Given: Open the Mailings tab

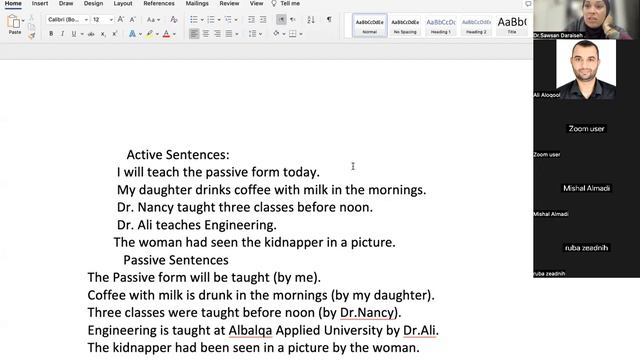Looking at the screenshot, I should click(x=197, y=3).
